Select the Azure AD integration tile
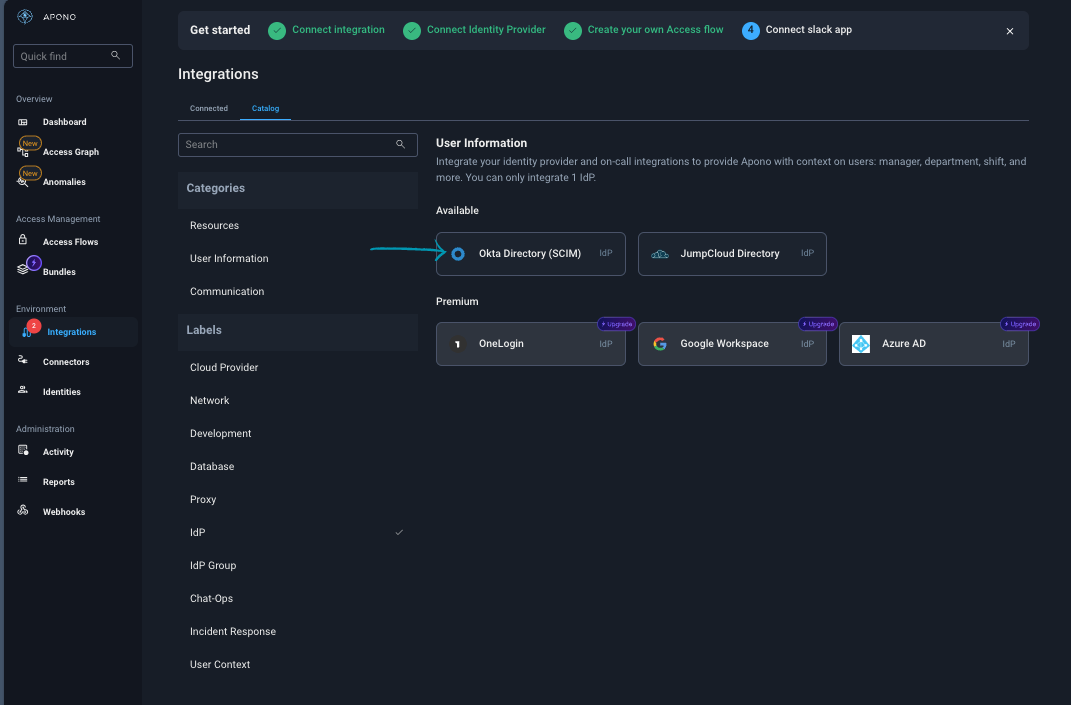This screenshot has width=1071, height=705. pos(933,344)
